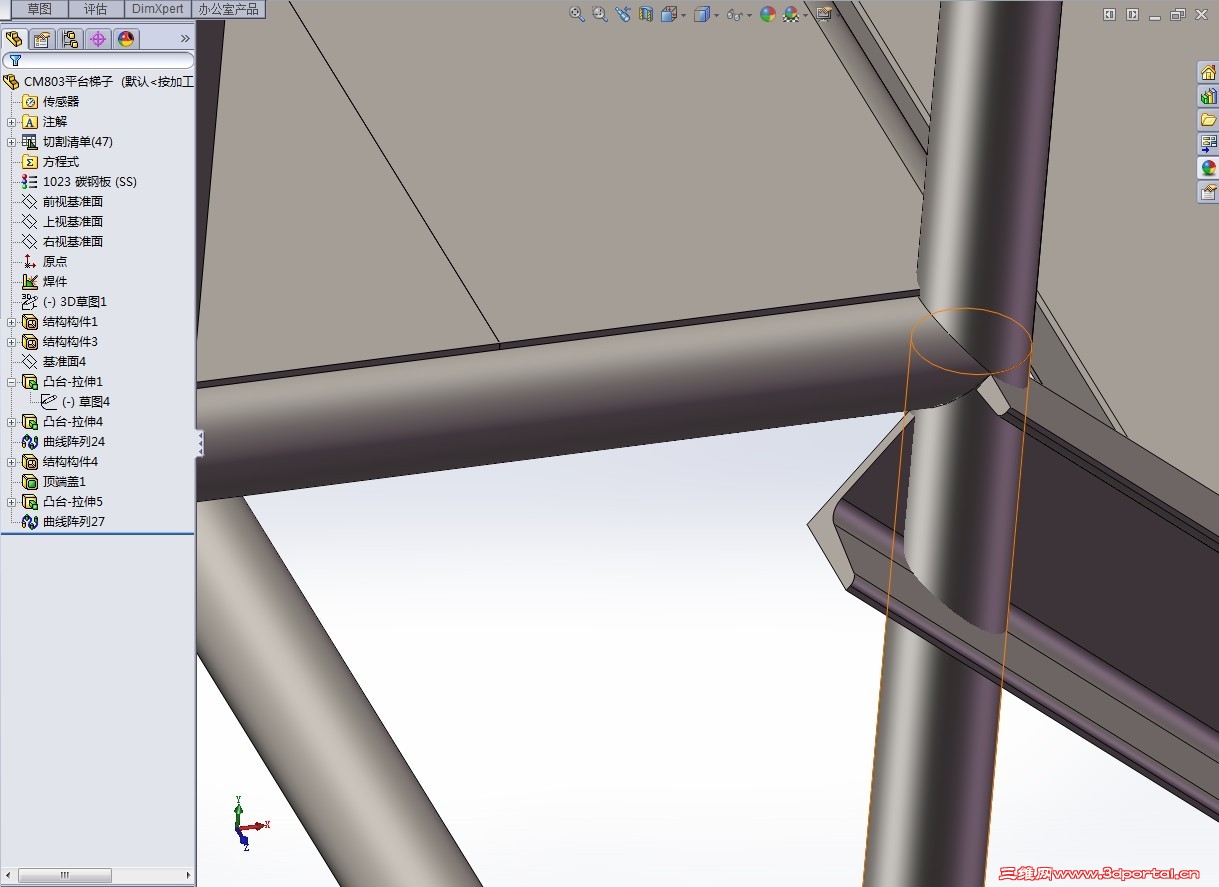Open View Orientation dropdown arrow
The height and width of the screenshot is (887, 1219).
pyautogui.click(x=684, y=15)
